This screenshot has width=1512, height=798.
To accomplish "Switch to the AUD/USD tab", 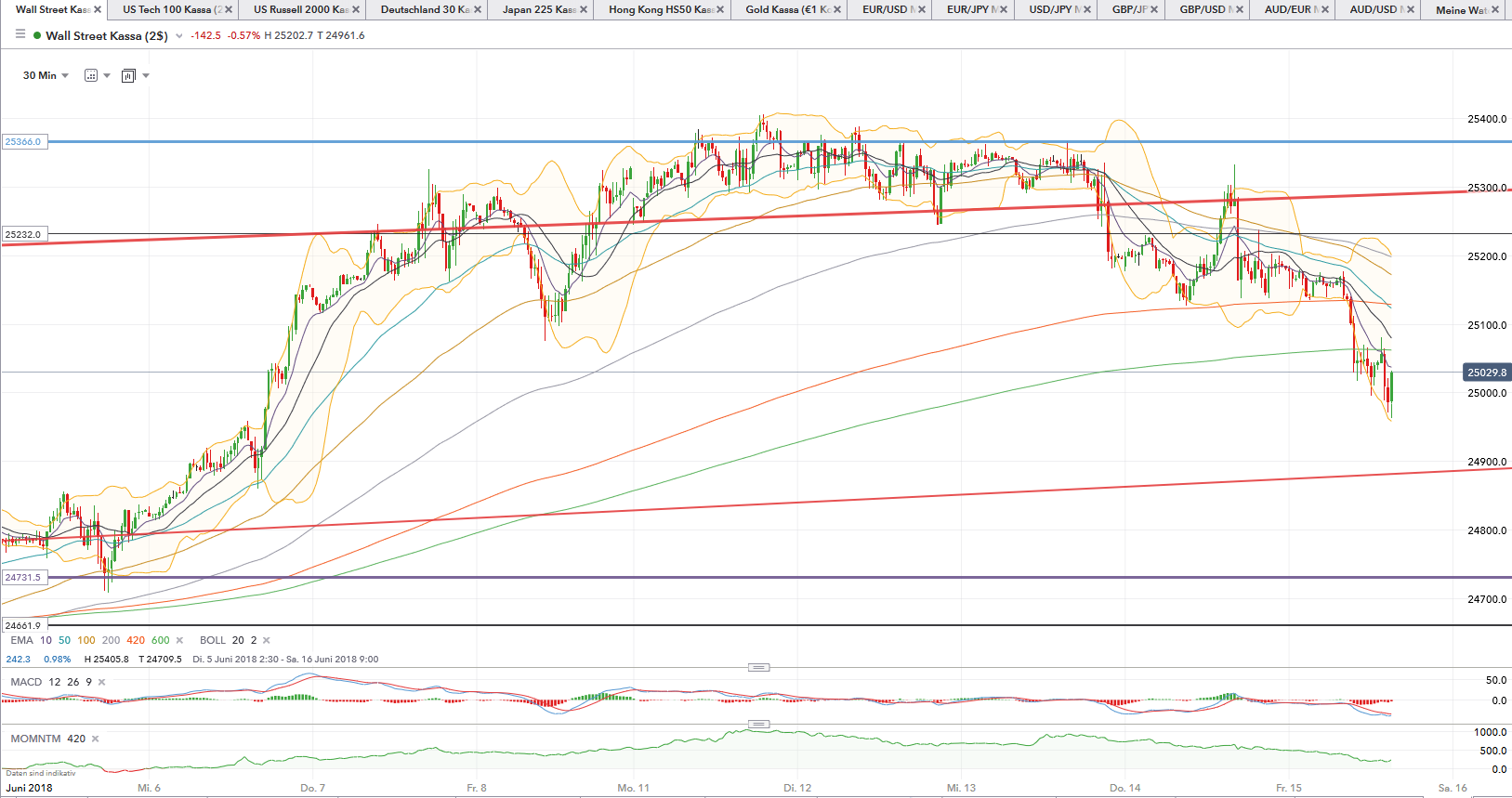I will click(x=1373, y=9).
